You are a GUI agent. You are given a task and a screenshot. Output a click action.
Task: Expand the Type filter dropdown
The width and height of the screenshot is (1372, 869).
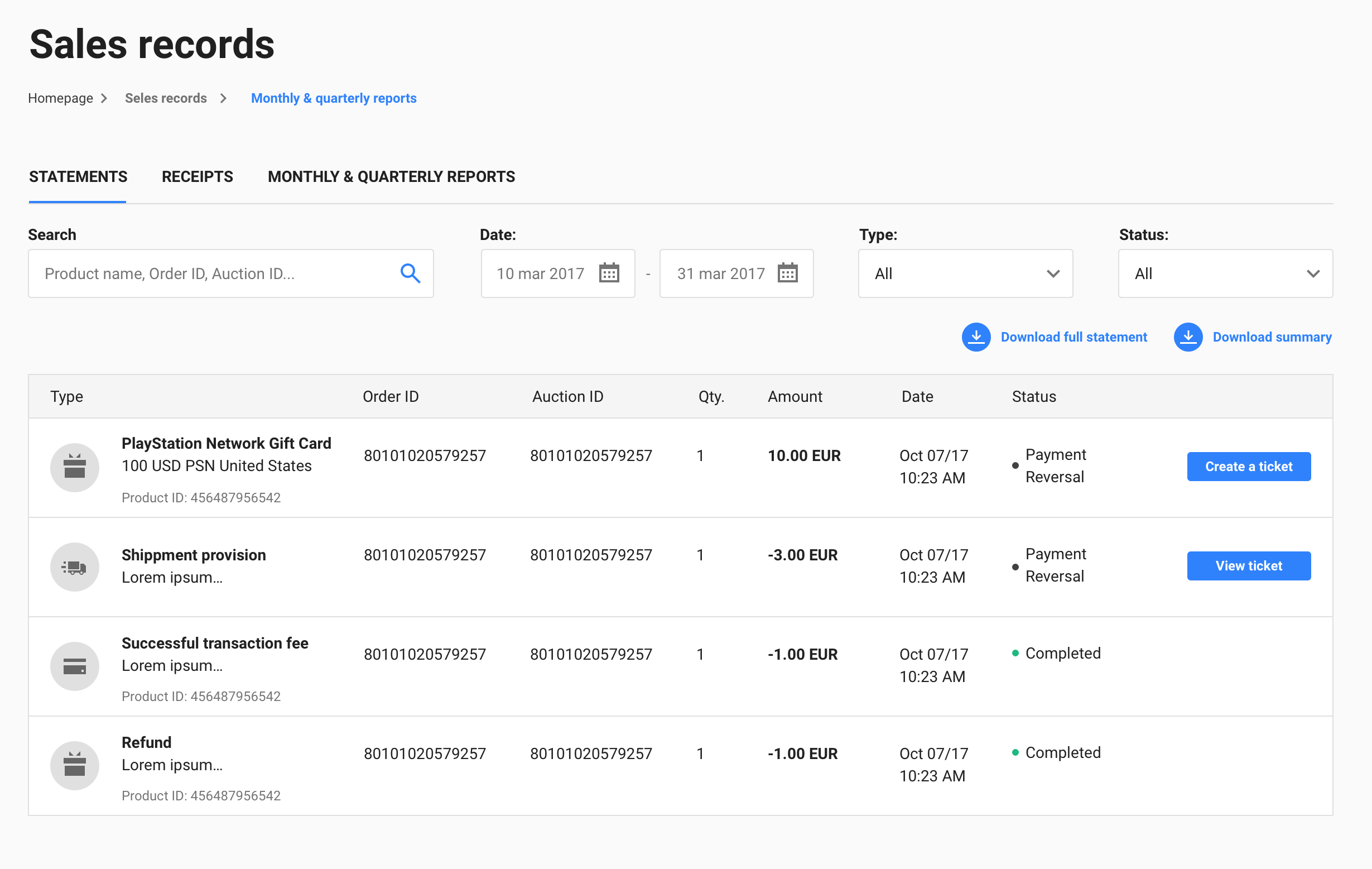(x=964, y=273)
